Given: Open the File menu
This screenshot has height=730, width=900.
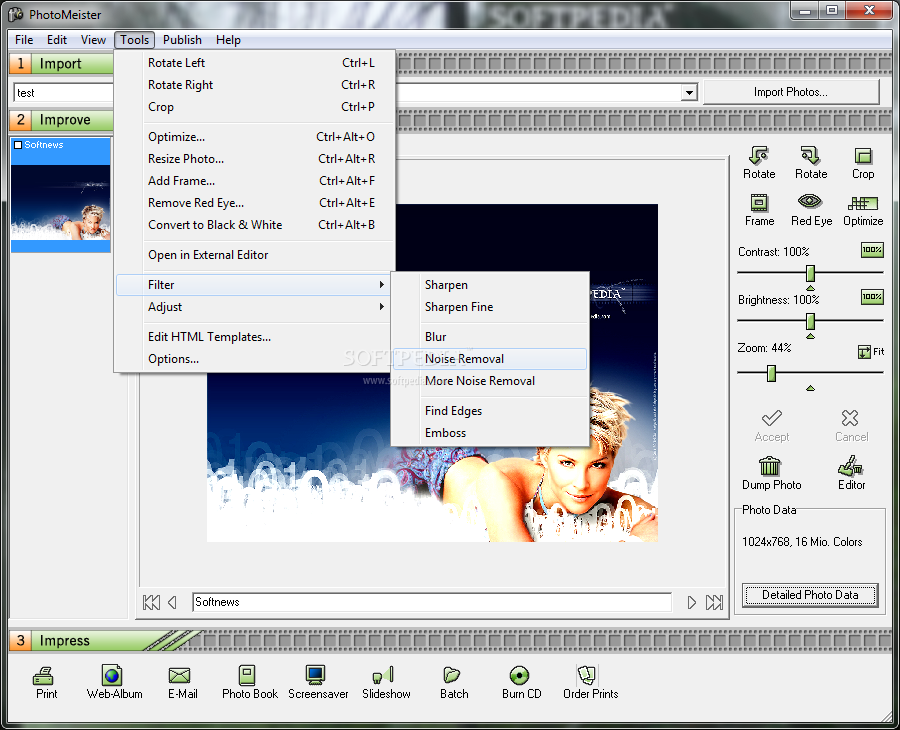Looking at the screenshot, I should coord(24,40).
